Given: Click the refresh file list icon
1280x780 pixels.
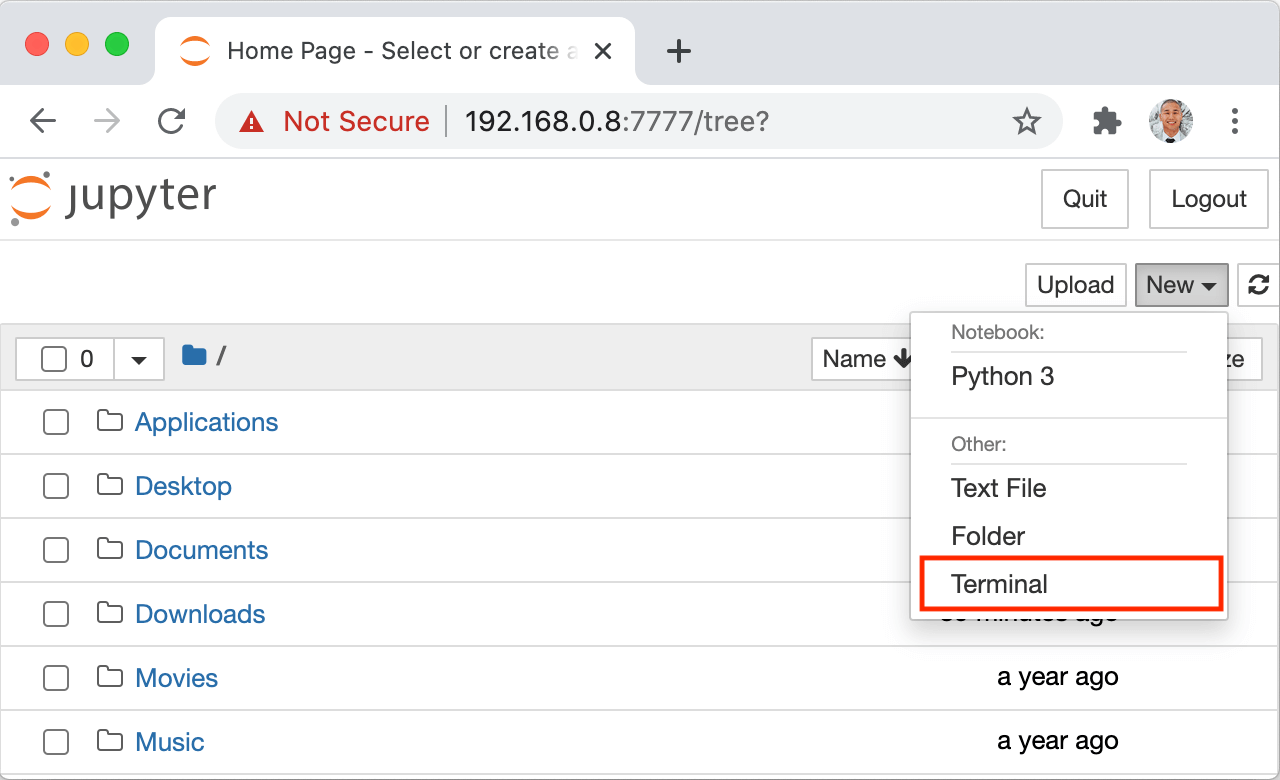Looking at the screenshot, I should [x=1258, y=285].
